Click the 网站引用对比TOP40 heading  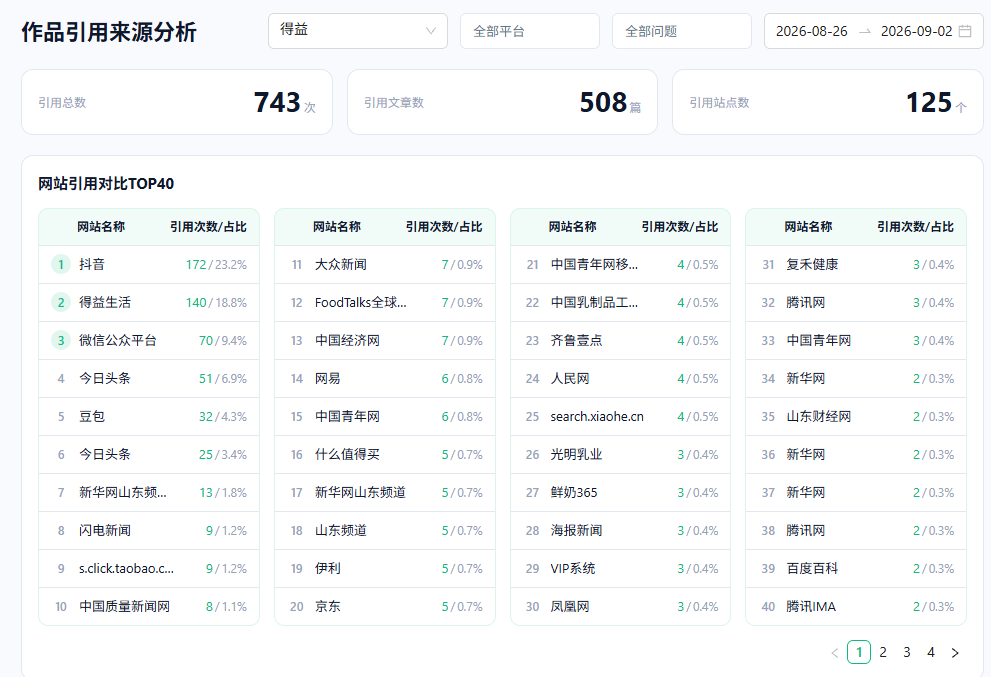[106, 183]
